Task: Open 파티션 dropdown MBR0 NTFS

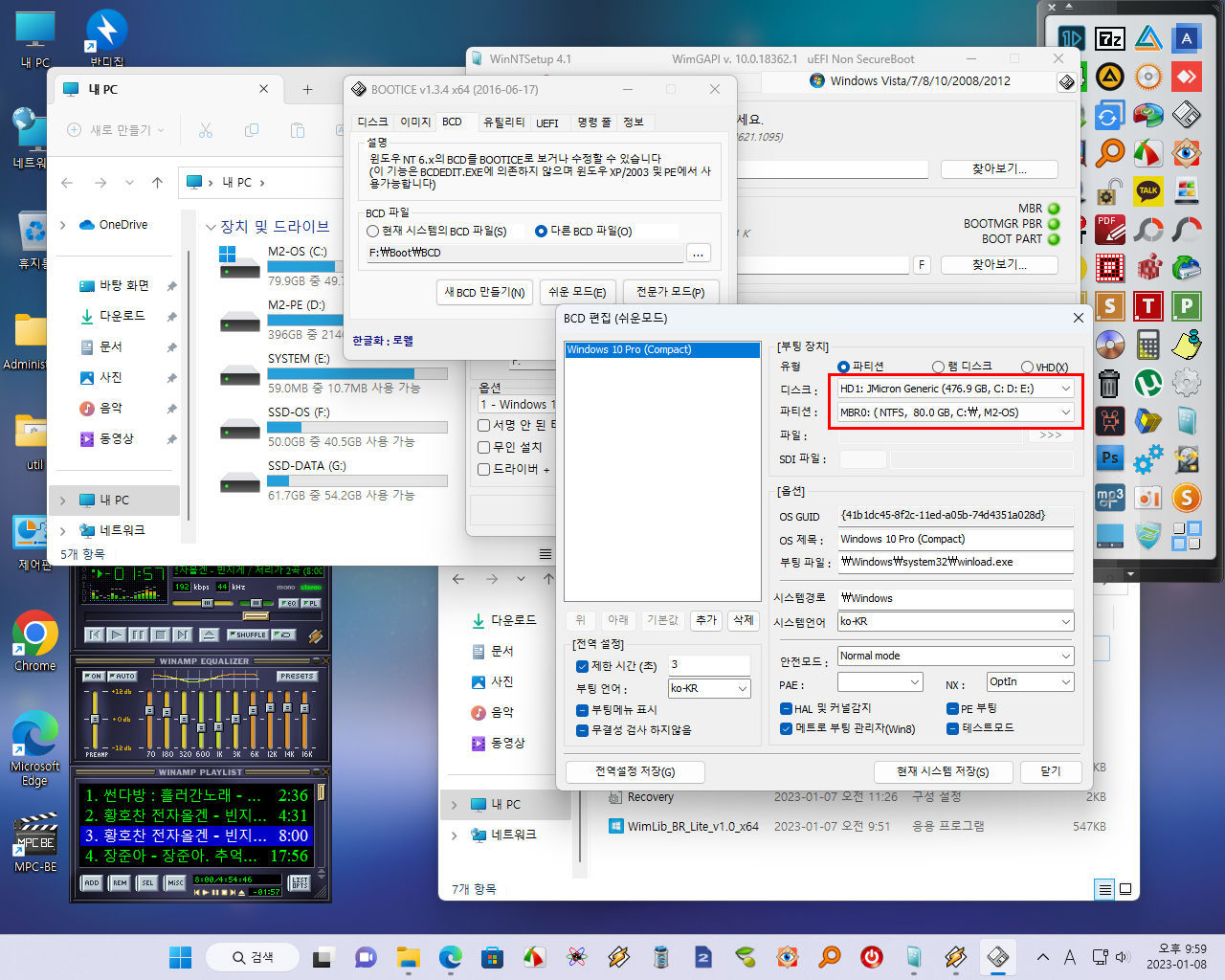Action: (x=955, y=412)
